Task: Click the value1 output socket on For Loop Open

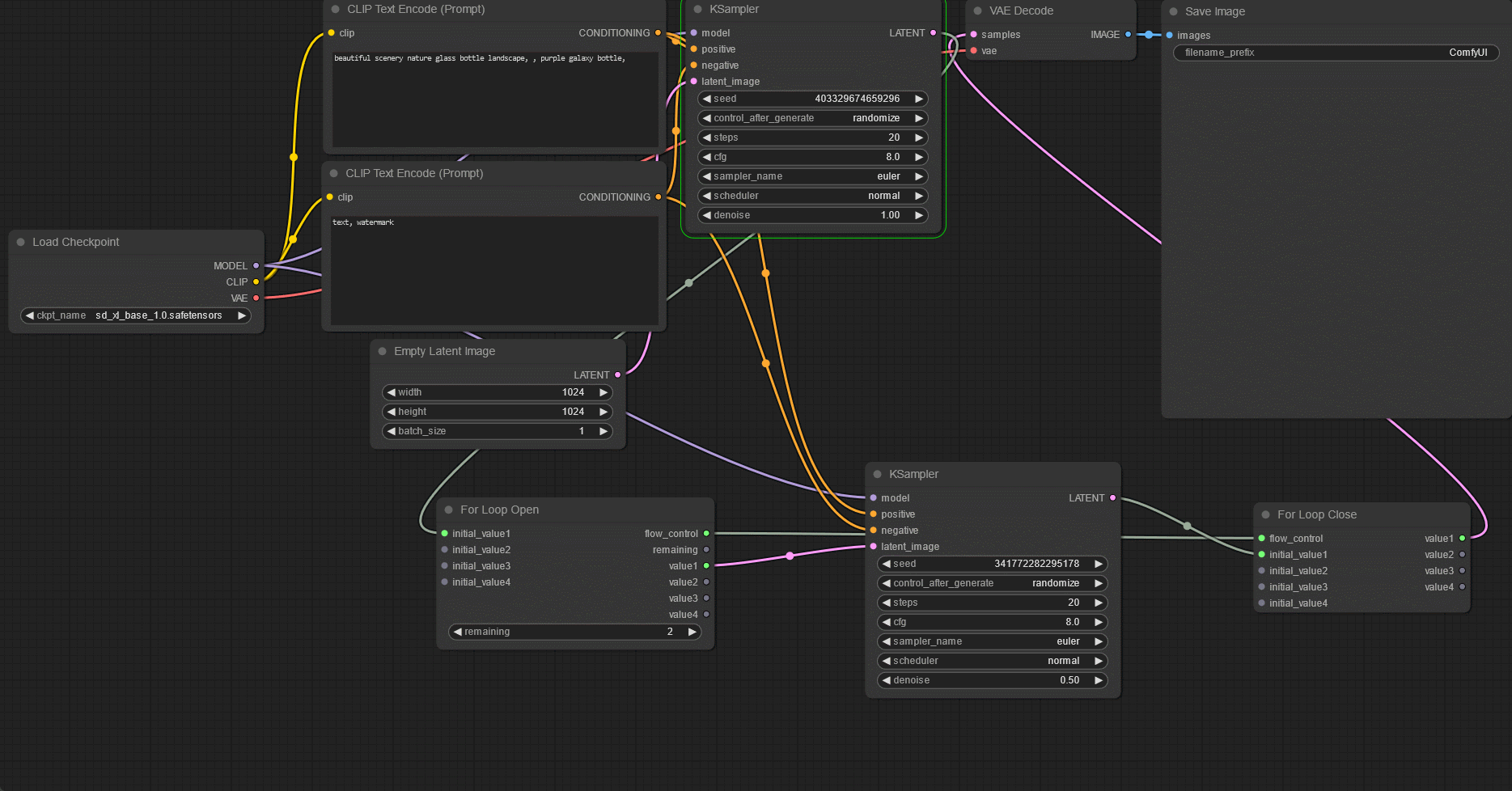Action: pos(706,565)
